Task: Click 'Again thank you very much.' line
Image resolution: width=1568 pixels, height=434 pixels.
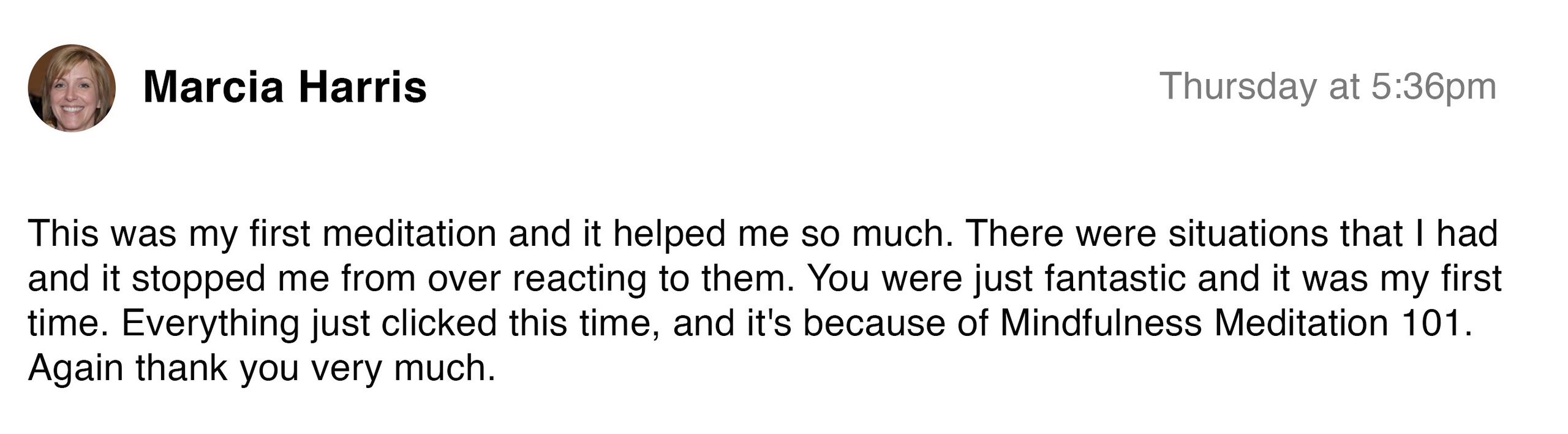Action: tap(262, 368)
